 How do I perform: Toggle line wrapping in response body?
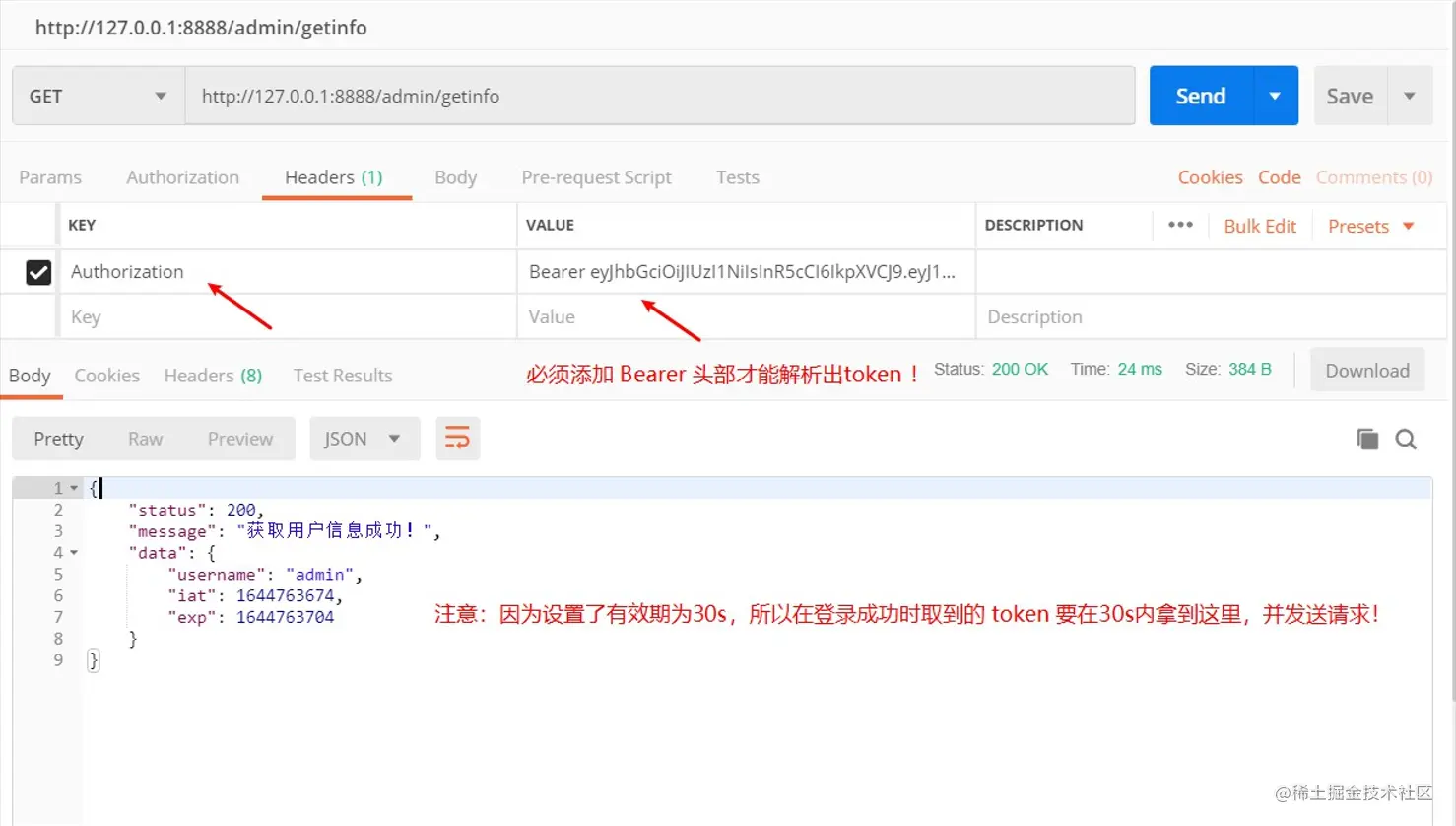[x=457, y=439]
